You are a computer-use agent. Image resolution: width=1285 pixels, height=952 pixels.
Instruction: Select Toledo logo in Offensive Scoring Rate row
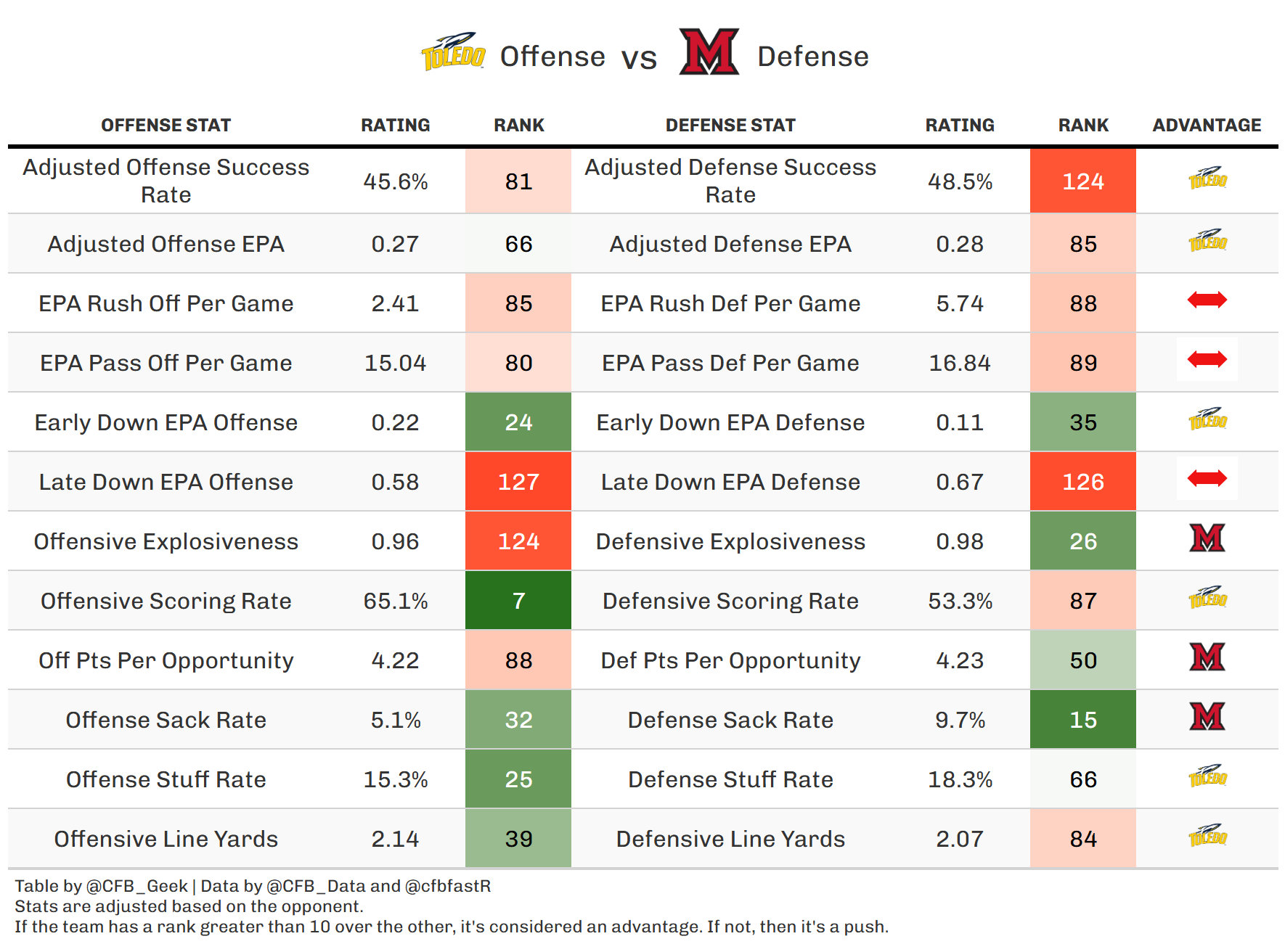[1207, 598]
